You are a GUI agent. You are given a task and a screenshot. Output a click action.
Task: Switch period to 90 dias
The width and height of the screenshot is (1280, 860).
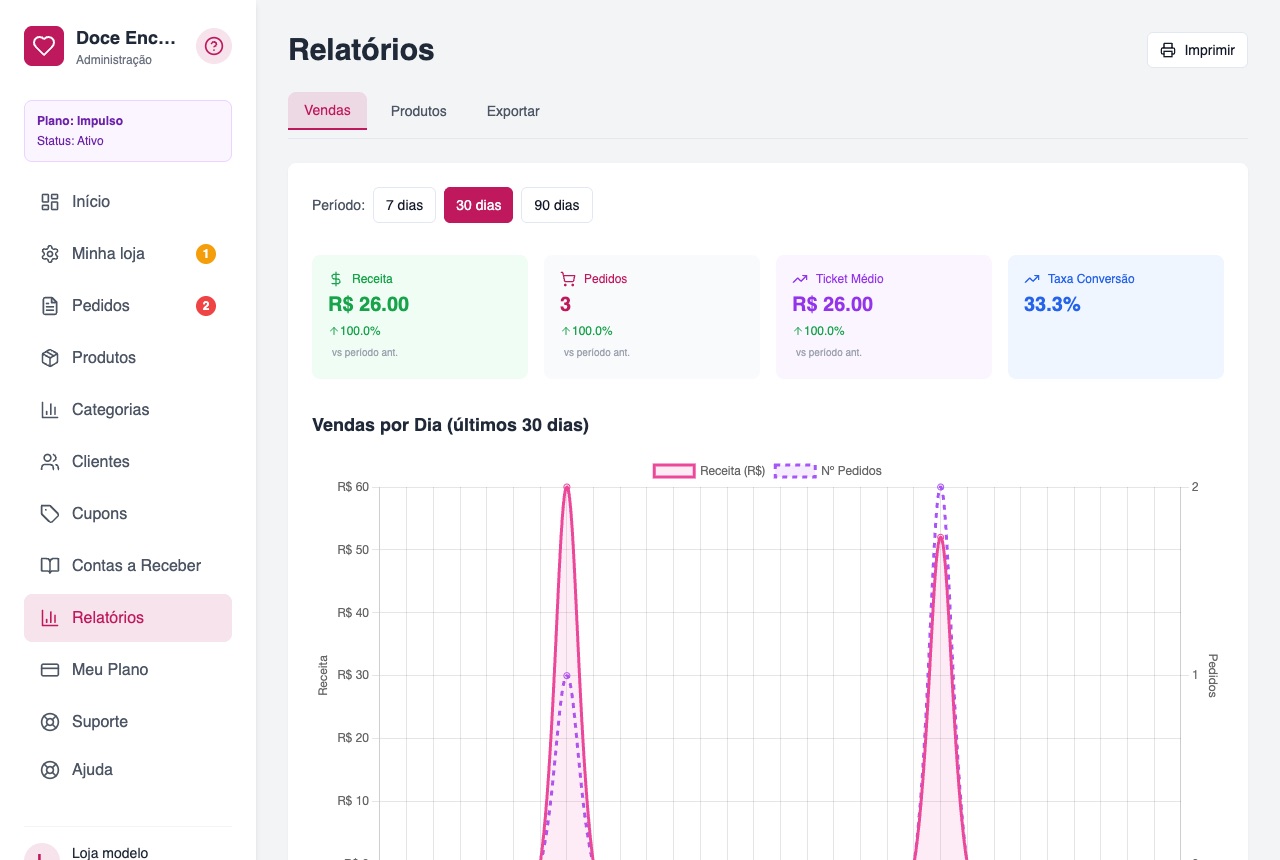(x=557, y=205)
